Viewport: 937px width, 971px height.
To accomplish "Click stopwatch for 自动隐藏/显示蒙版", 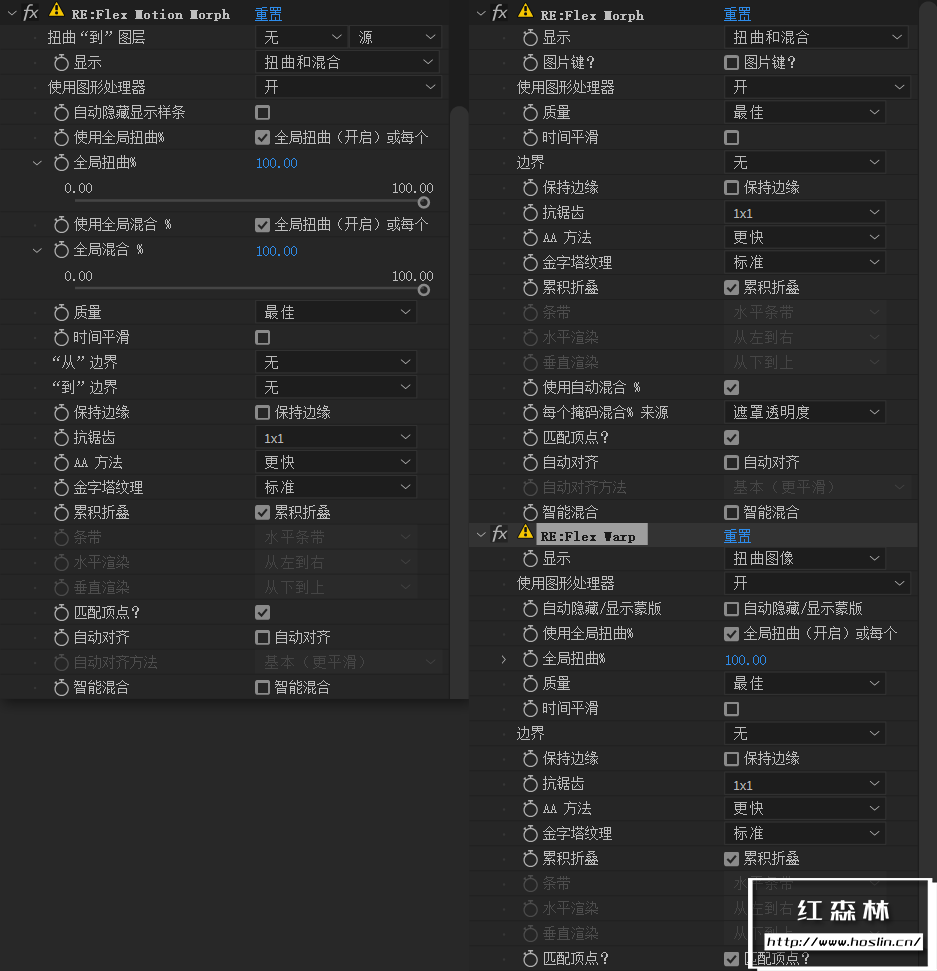I will tap(530, 609).
